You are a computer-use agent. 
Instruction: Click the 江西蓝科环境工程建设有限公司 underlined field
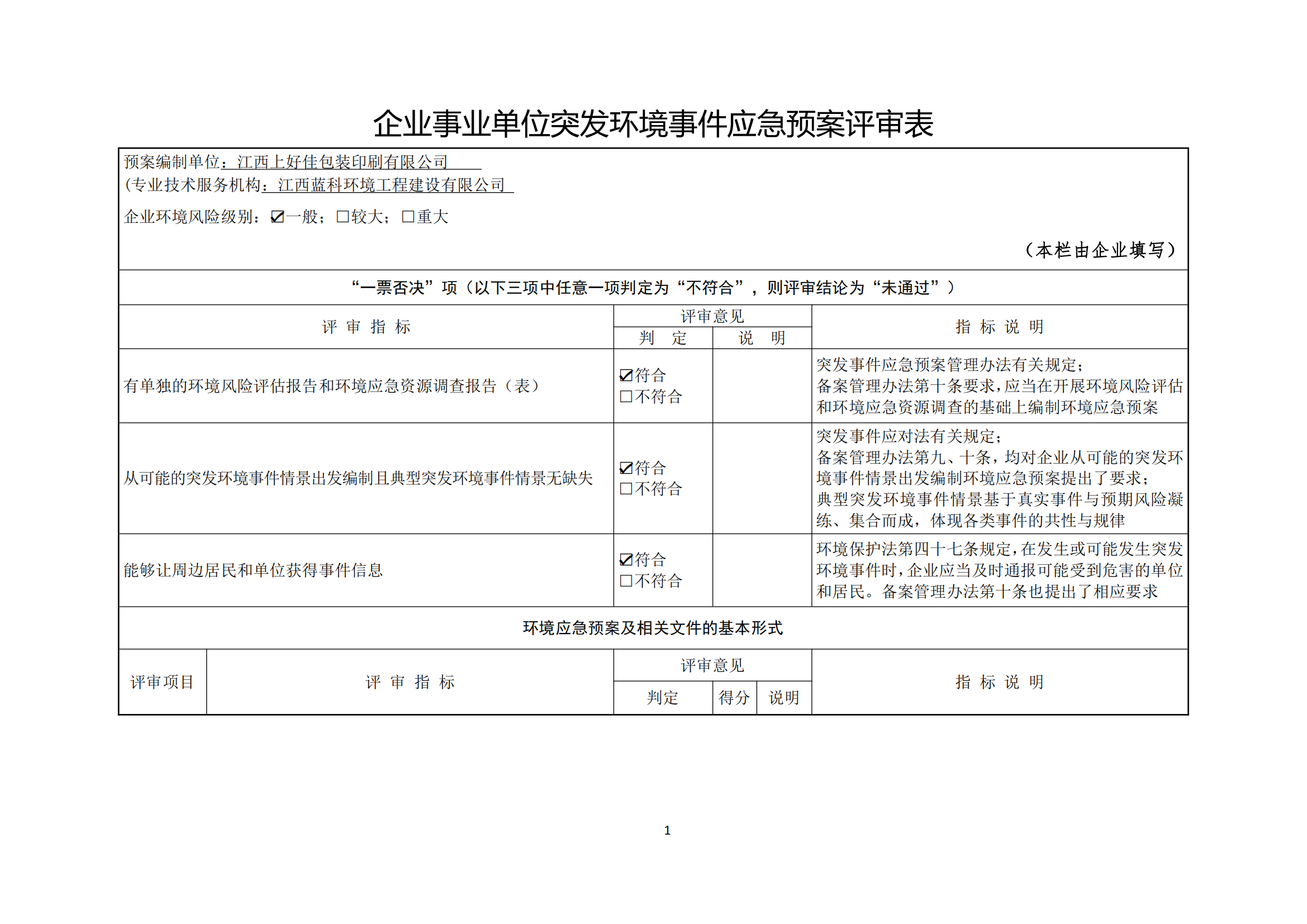(x=391, y=185)
